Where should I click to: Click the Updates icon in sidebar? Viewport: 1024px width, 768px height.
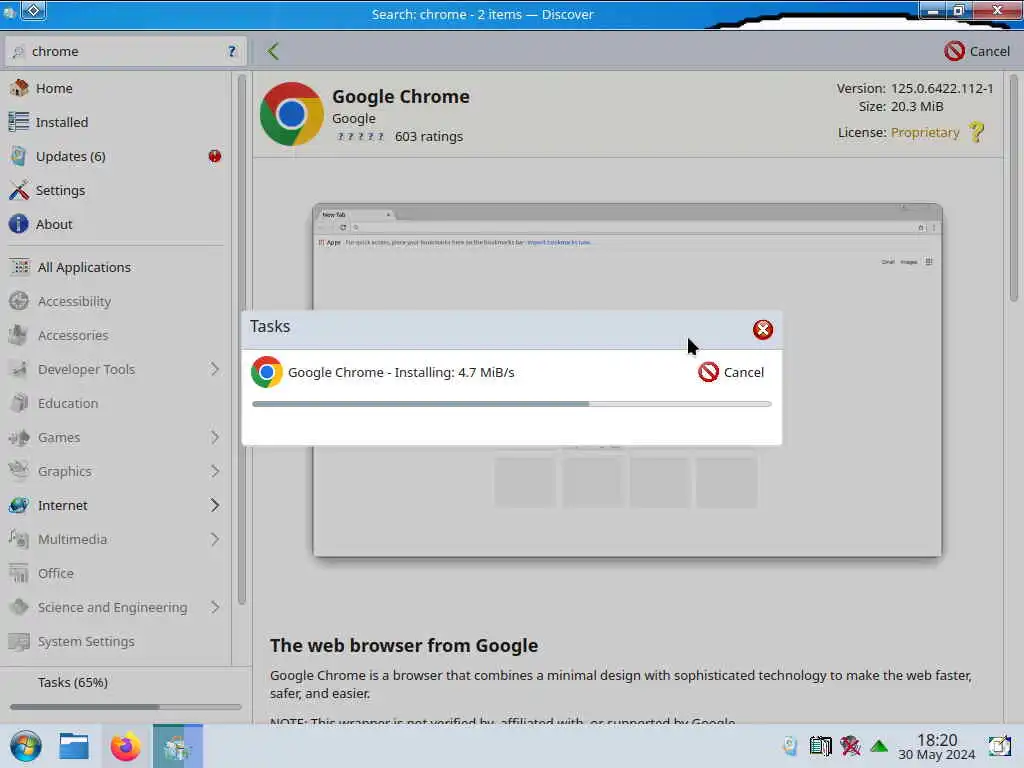coord(19,155)
